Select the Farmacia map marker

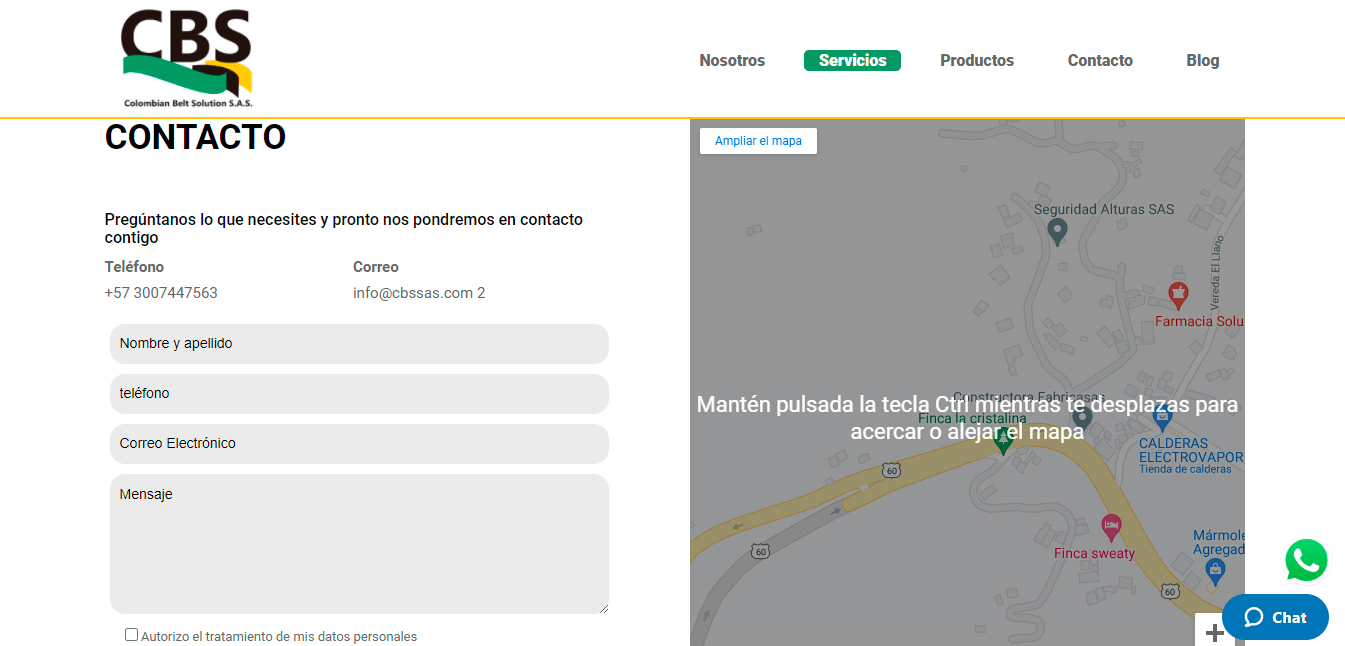pyautogui.click(x=1178, y=295)
